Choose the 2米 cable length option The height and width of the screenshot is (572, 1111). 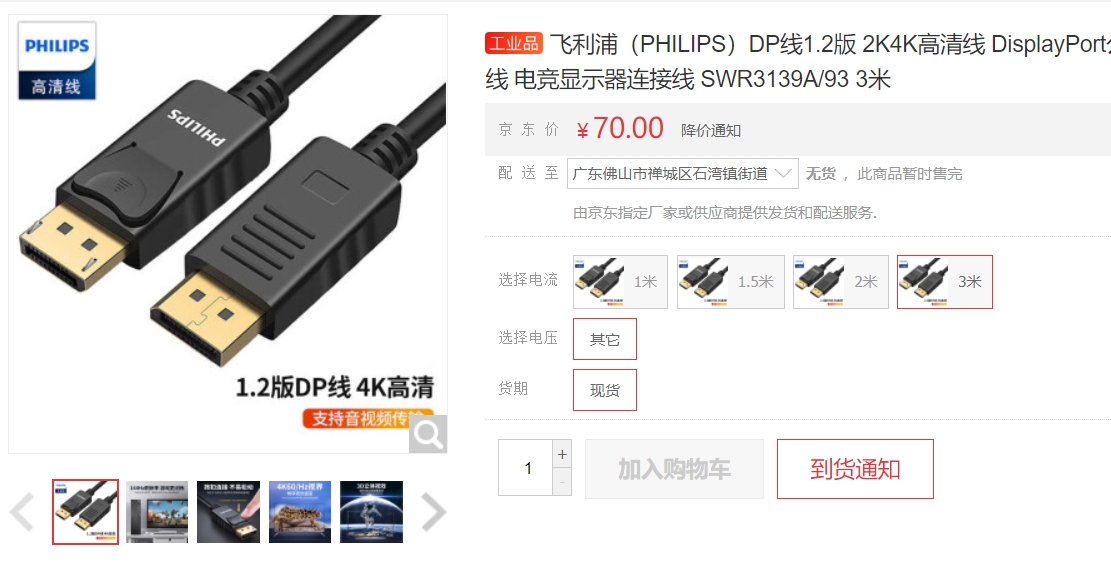point(840,281)
